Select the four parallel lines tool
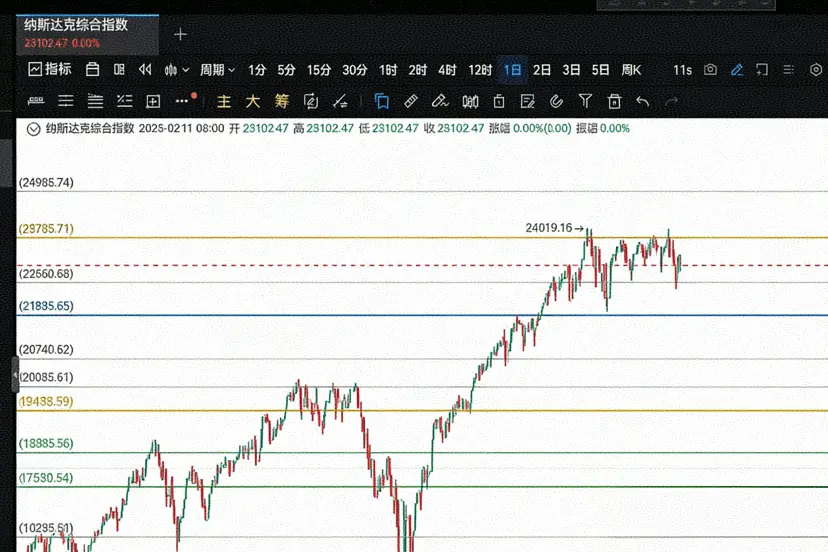 pos(95,101)
